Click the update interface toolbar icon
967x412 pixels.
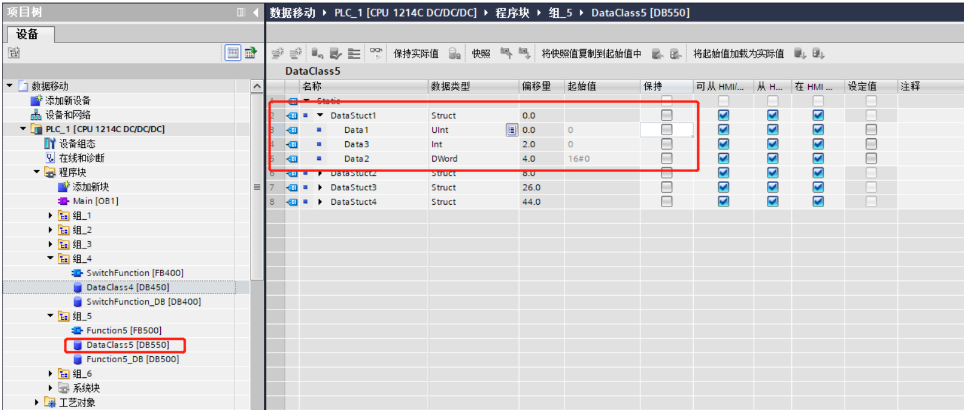(335, 54)
